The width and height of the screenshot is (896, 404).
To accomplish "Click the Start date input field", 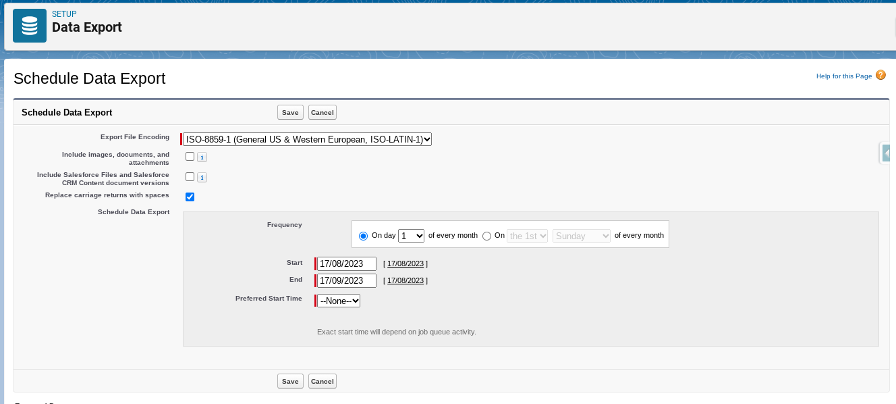I will tap(347, 263).
